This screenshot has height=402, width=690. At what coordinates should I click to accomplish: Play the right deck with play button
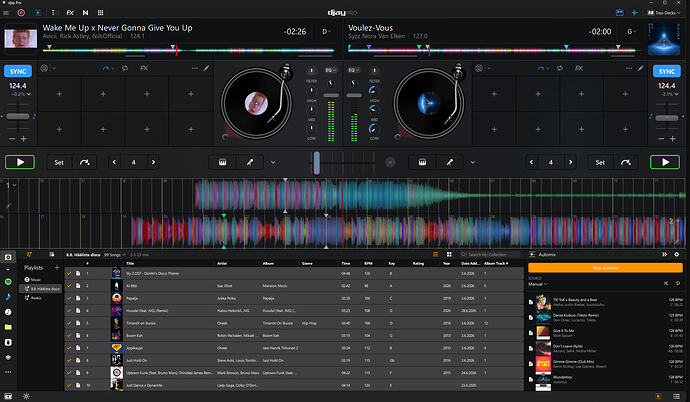665,162
